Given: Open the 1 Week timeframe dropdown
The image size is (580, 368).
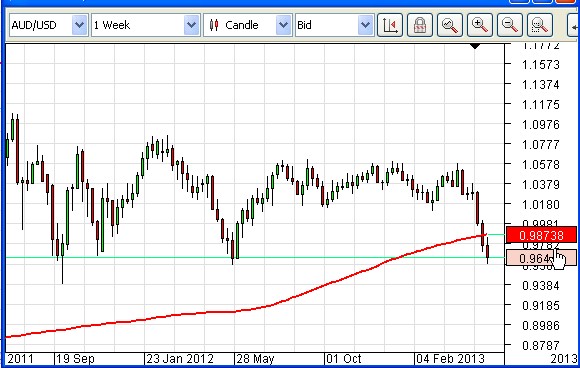Looking at the screenshot, I should pyautogui.click(x=191, y=25).
